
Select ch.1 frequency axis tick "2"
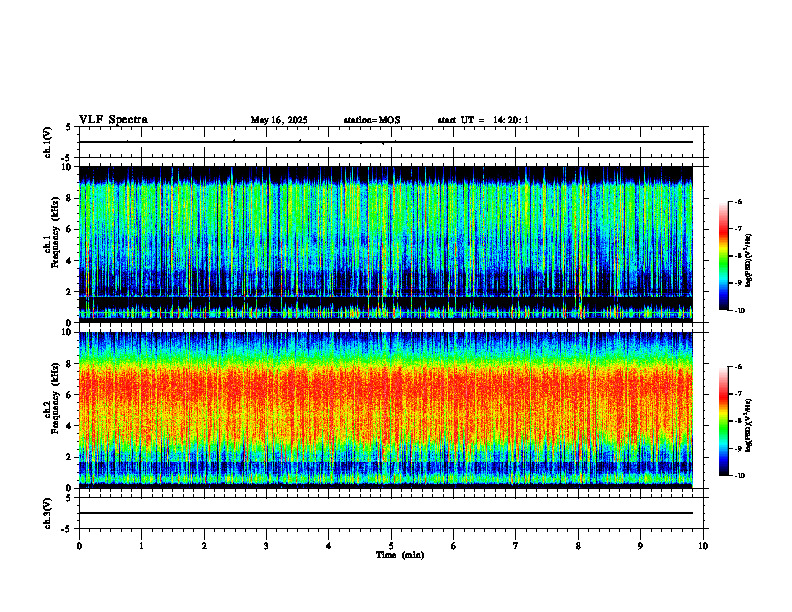(x=70, y=292)
